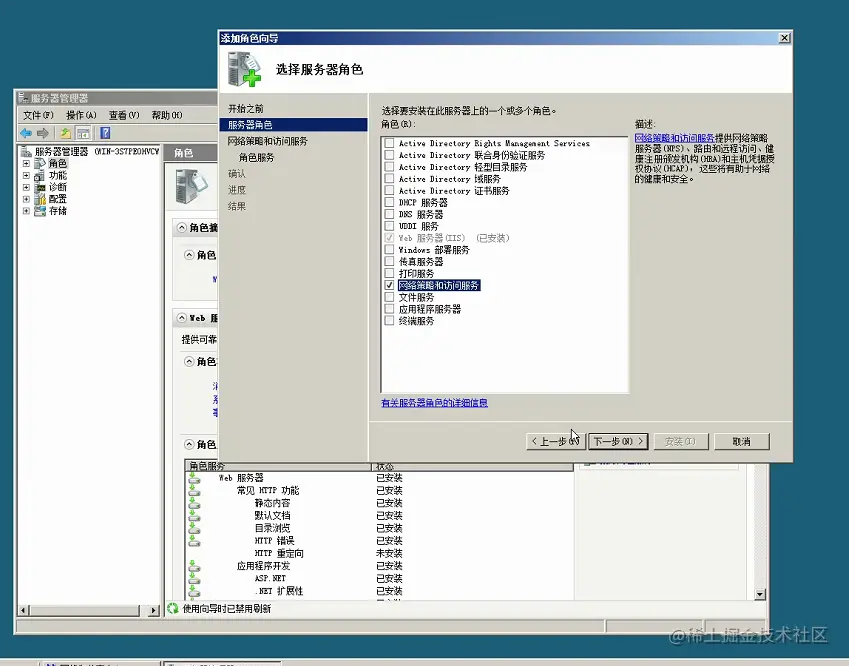Click the 角色 node icon in tree

click(x=40, y=163)
